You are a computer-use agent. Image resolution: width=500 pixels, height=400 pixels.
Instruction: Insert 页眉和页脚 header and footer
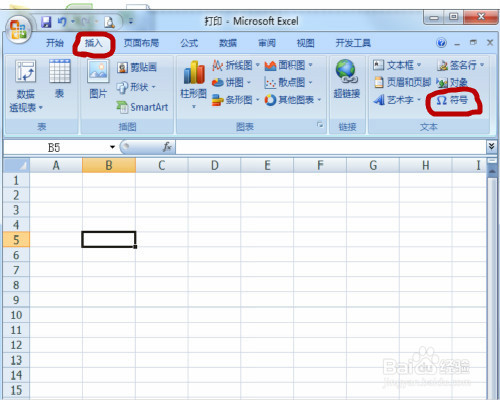[402, 82]
